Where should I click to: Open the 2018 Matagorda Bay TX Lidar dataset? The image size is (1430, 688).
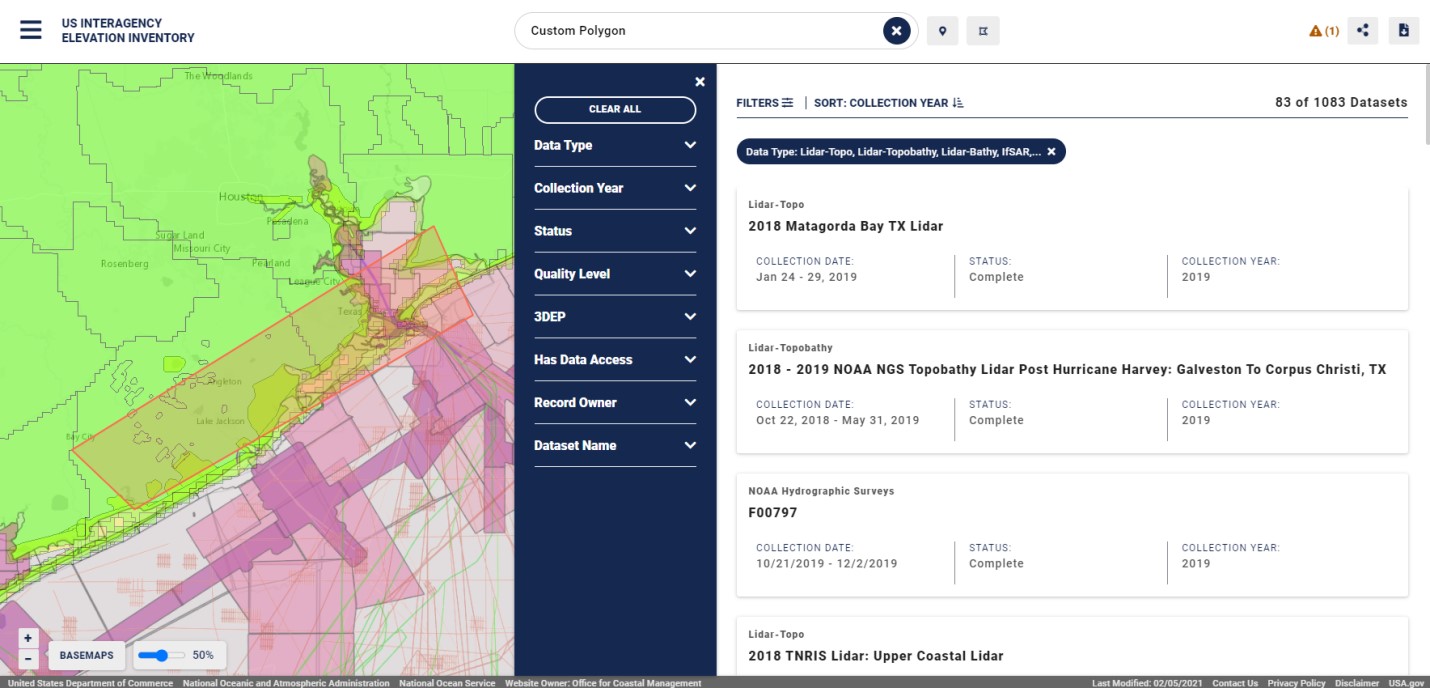click(x=845, y=226)
